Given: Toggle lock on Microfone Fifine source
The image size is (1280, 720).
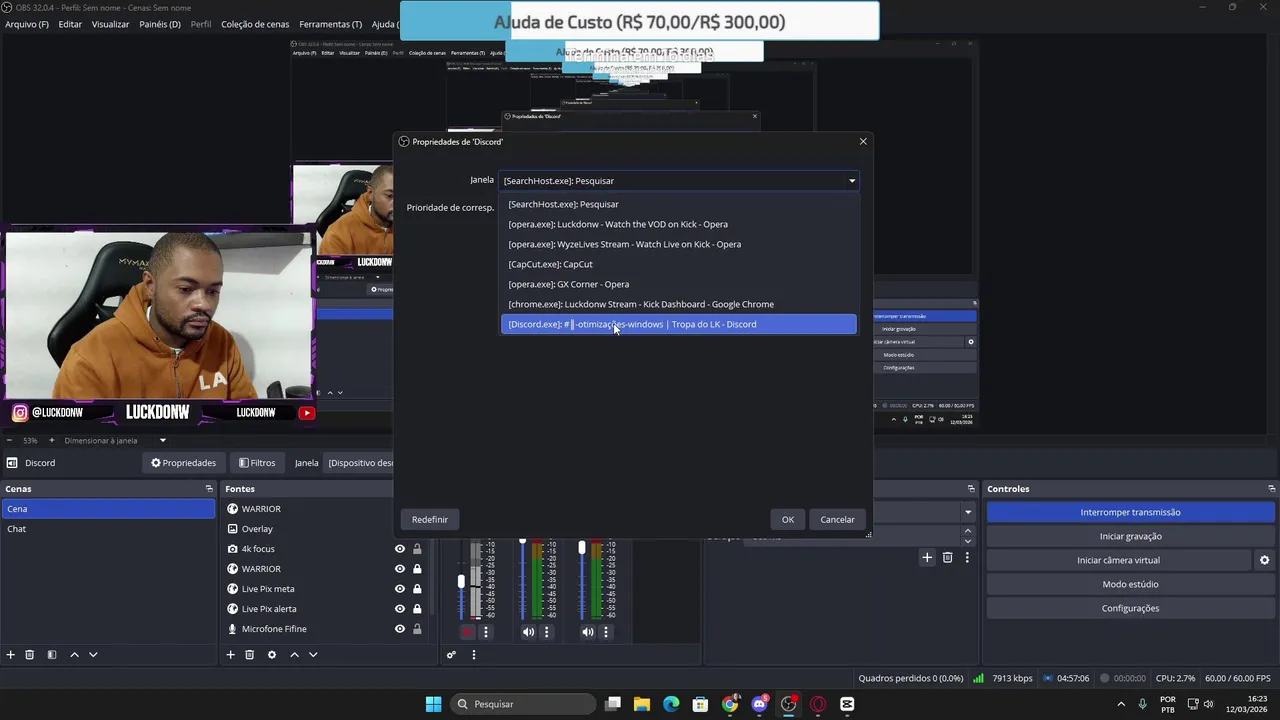Looking at the screenshot, I should point(417,629).
